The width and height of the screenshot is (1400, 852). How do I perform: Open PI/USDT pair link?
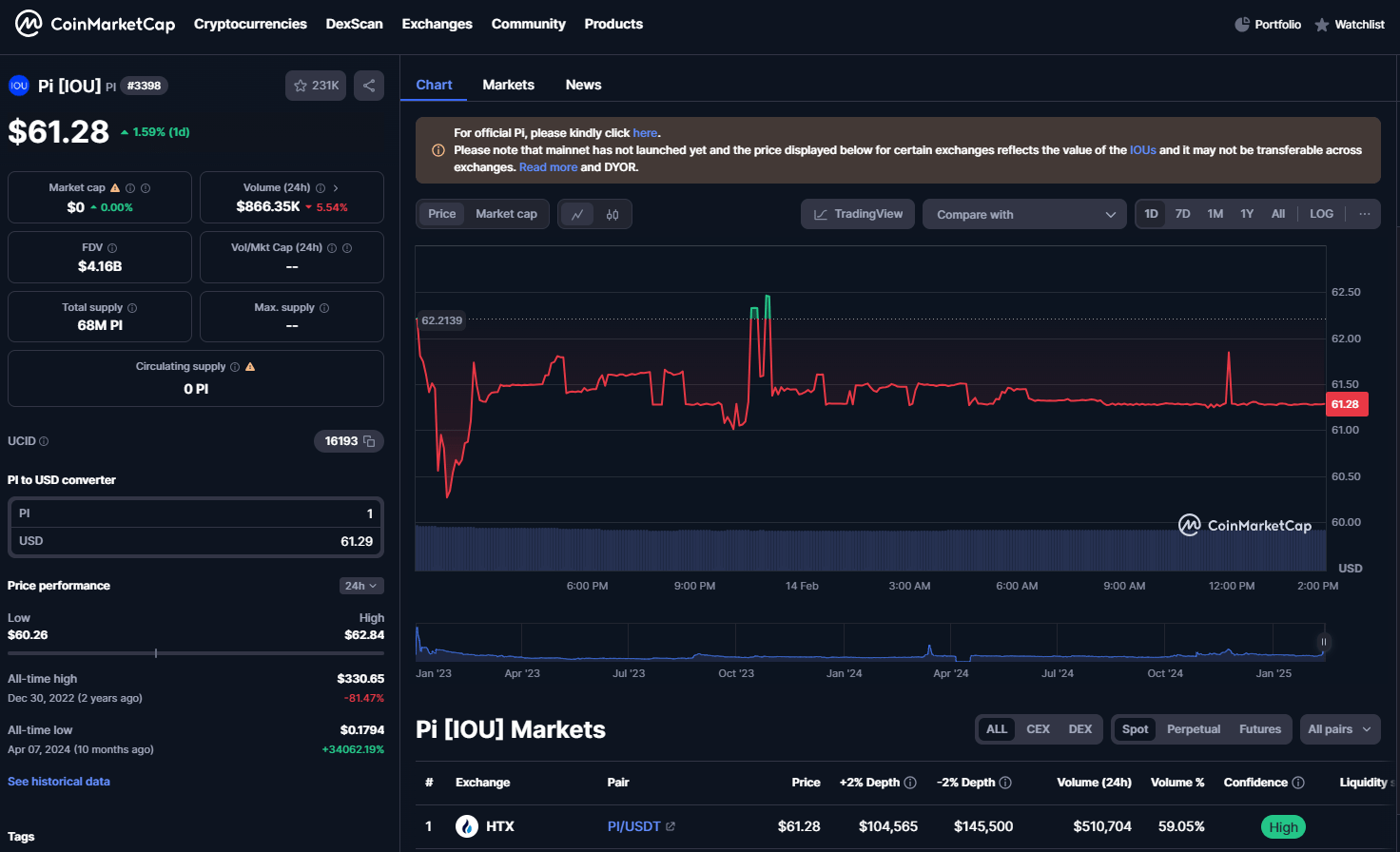tap(633, 826)
